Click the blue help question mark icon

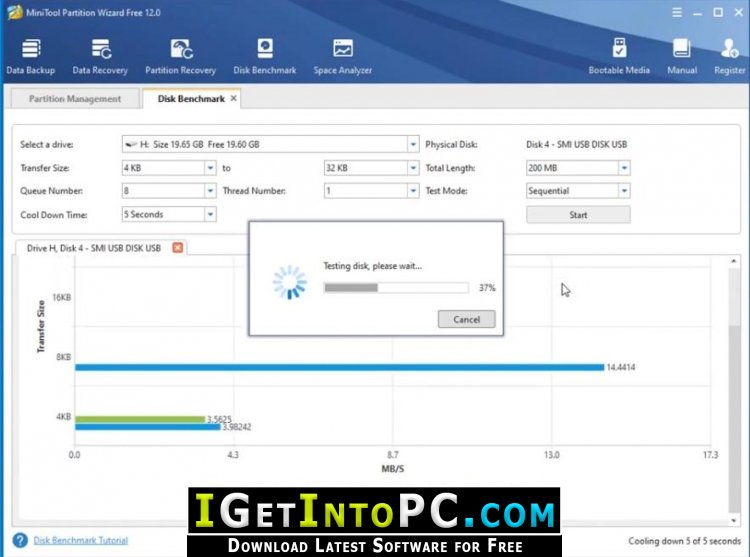click(x=20, y=540)
